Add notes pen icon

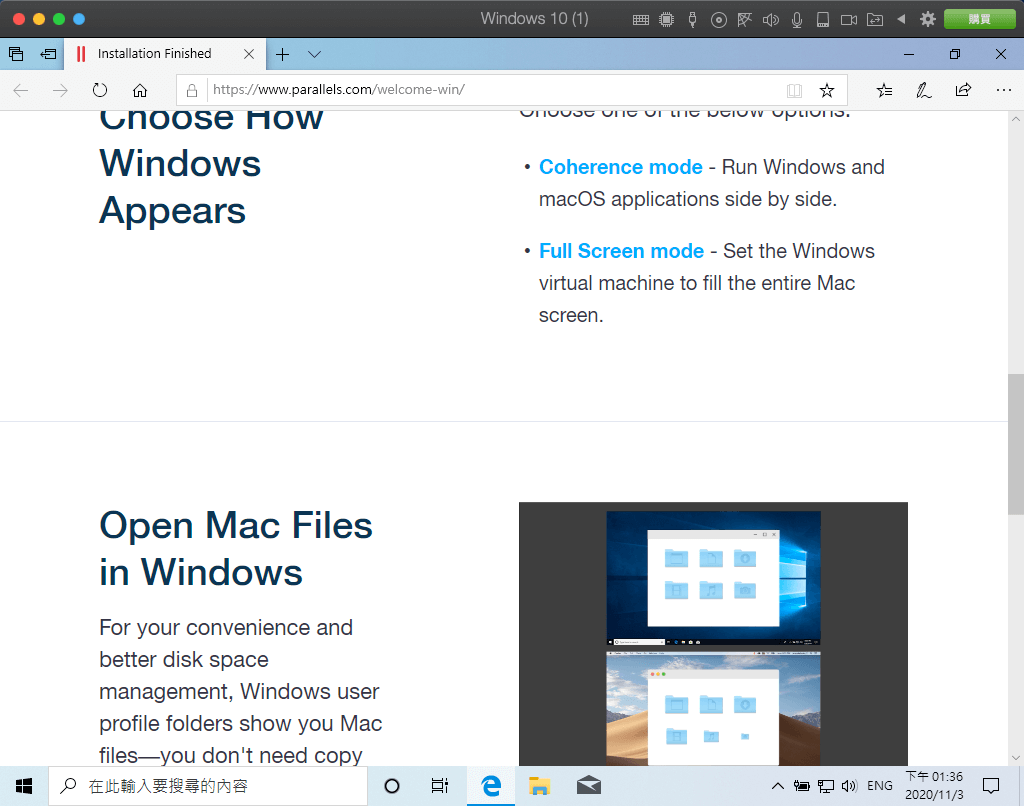click(923, 90)
